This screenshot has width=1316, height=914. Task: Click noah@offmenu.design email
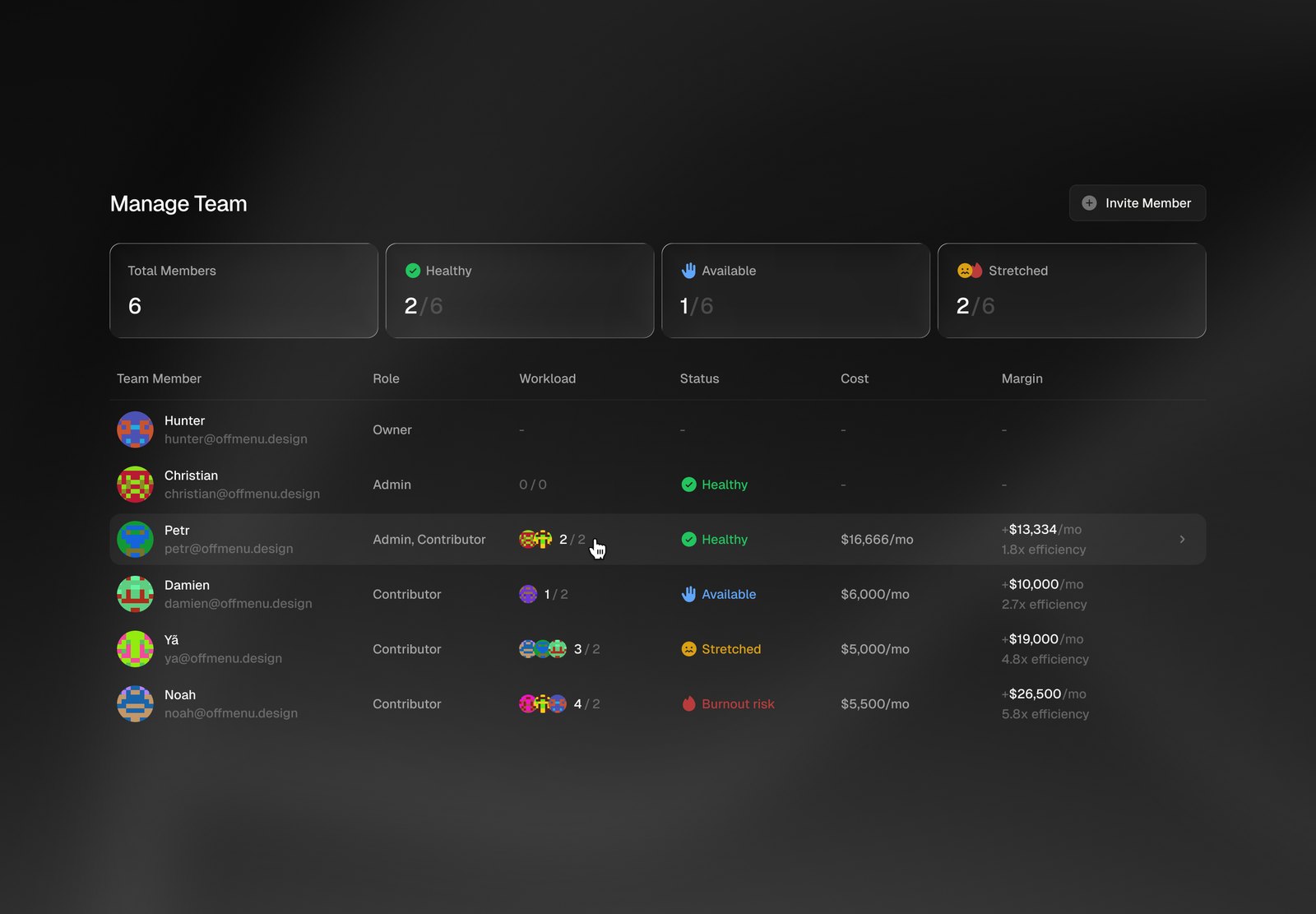click(231, 713)
